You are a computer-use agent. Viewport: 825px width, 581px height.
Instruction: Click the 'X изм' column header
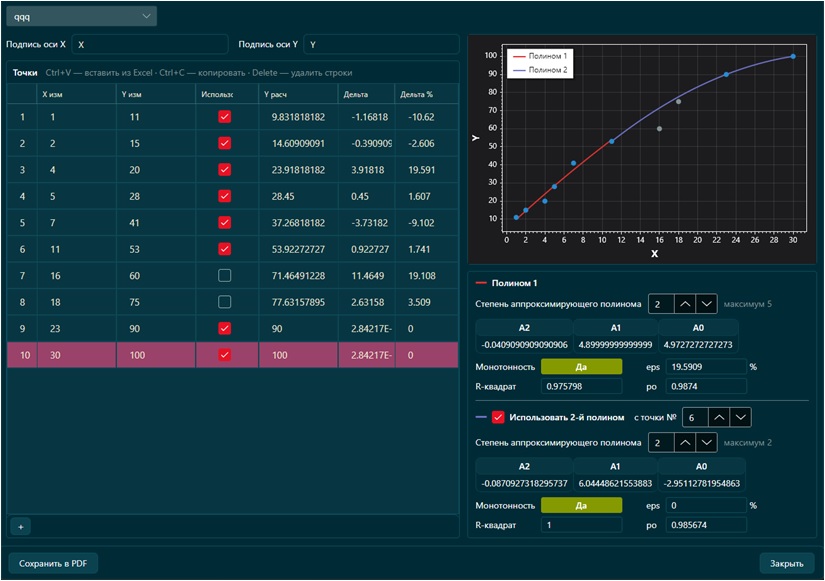click(77, 94)
